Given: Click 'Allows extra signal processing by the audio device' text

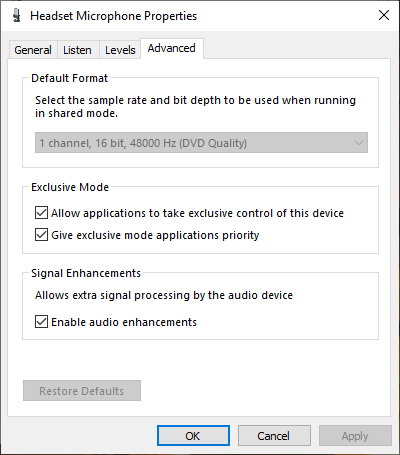Looking at the screenshot, I should coord(164,295).
